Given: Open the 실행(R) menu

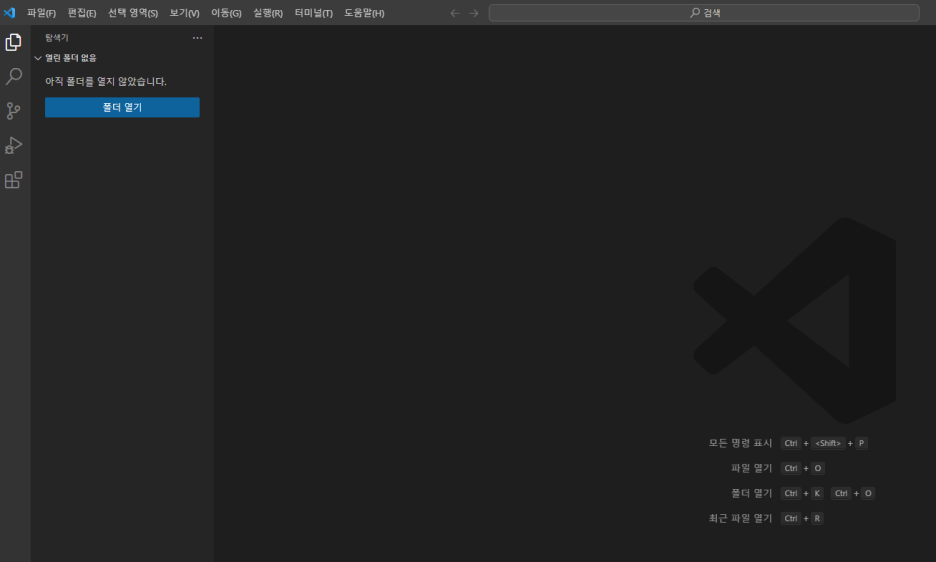Looking at the screenshot, I should pos(268,13).
